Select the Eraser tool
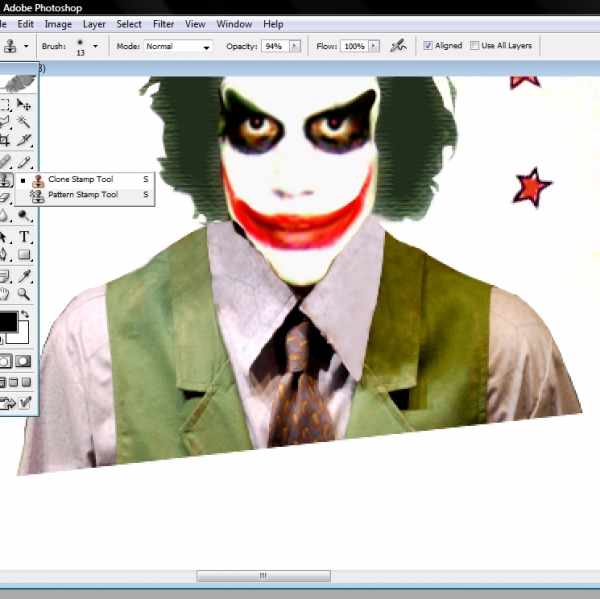The image size is (600, 599). point(5,198)
